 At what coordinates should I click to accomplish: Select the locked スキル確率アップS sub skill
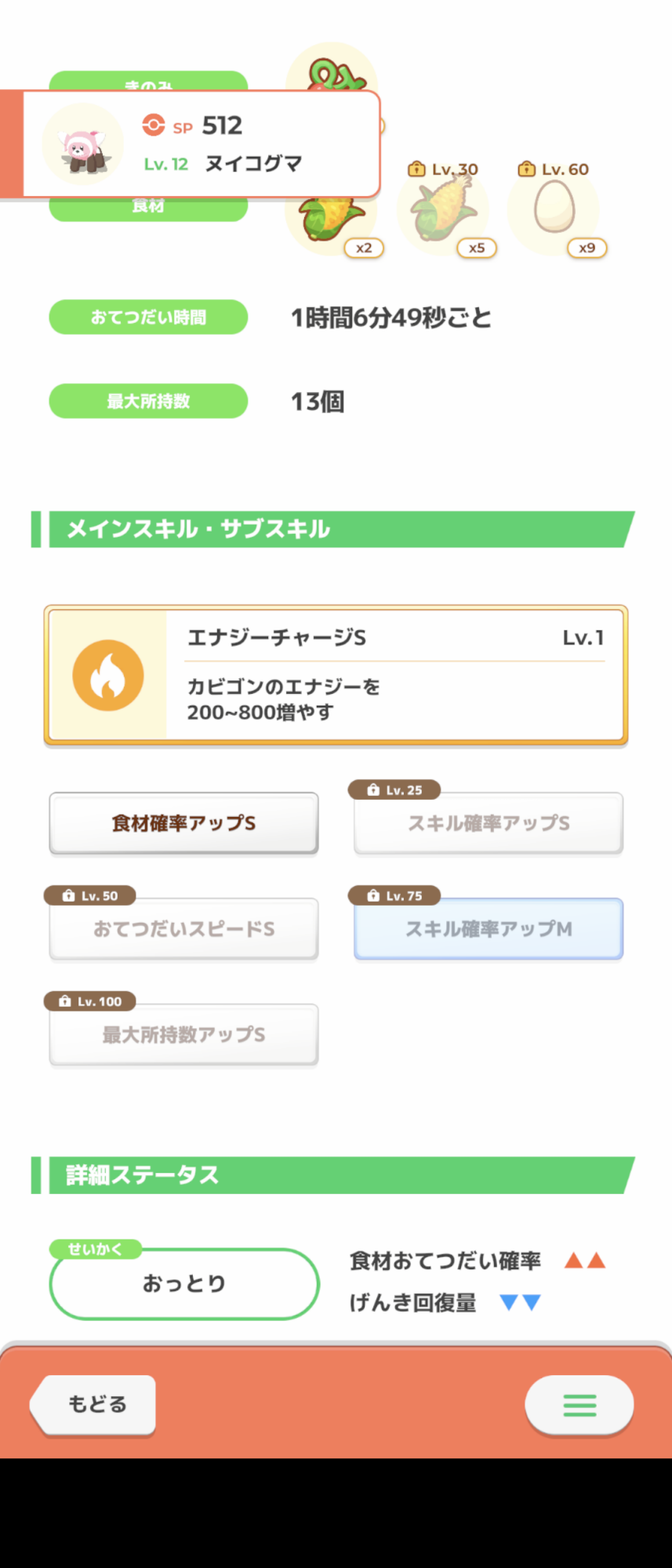(x=489, y=823)
